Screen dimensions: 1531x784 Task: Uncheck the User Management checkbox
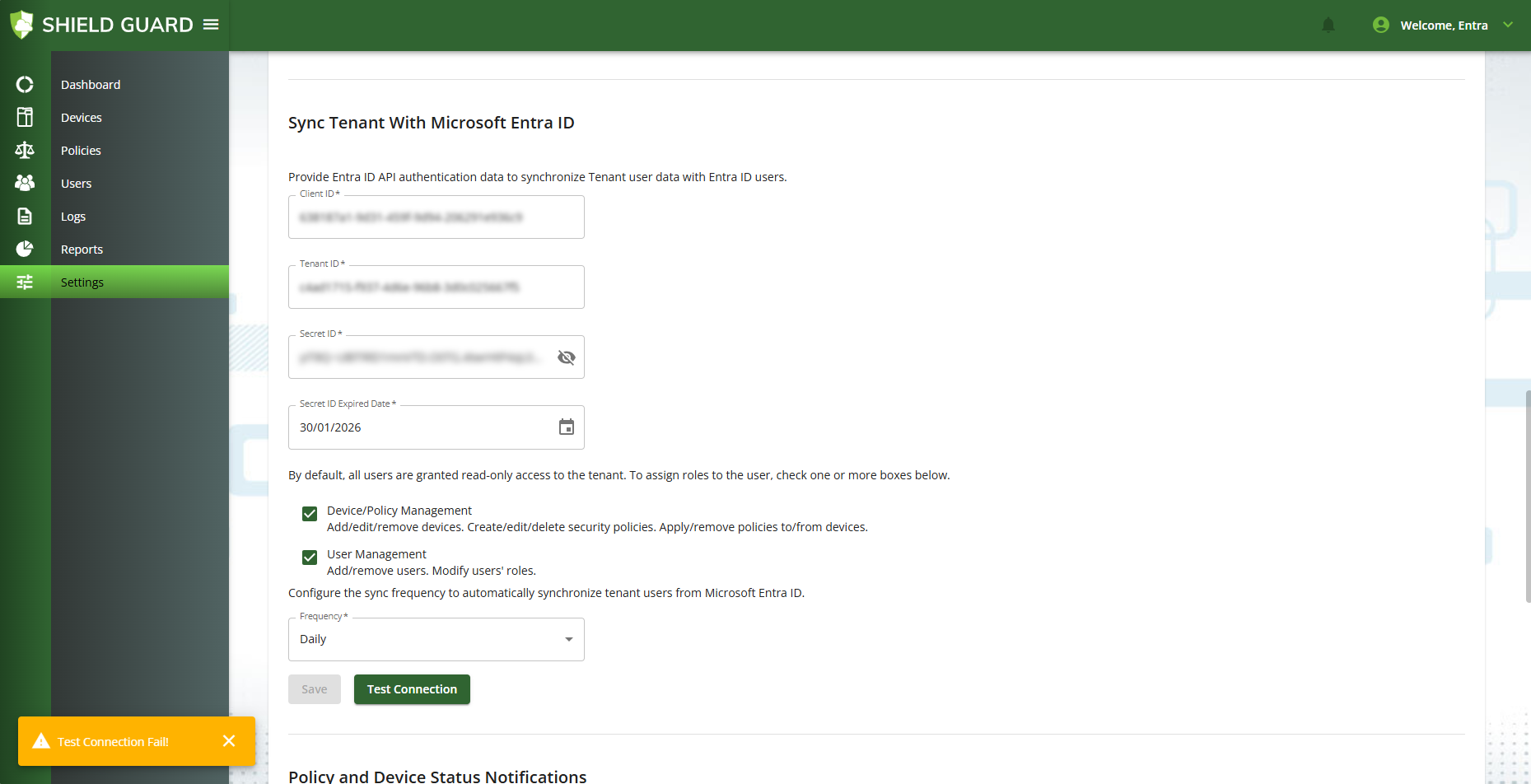point(310,558)
